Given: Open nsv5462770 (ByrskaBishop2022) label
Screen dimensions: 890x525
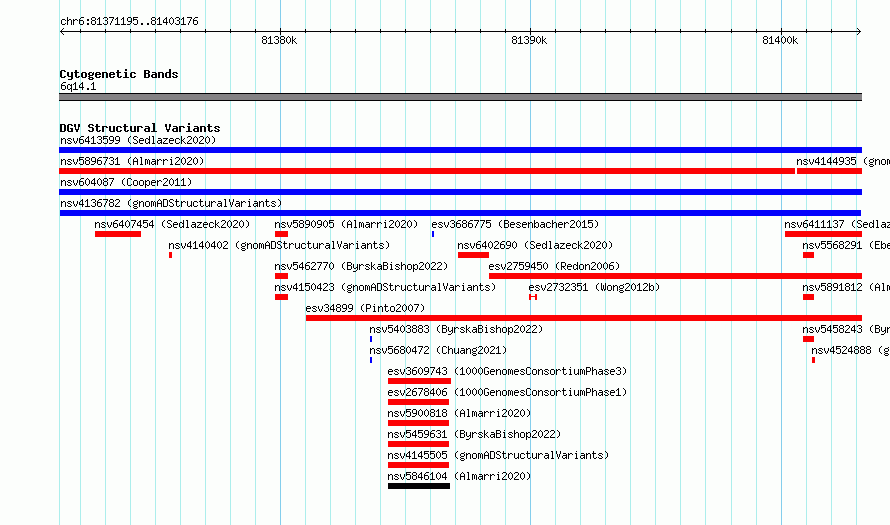Looking at the screenshot, I should tap(361, 266).
